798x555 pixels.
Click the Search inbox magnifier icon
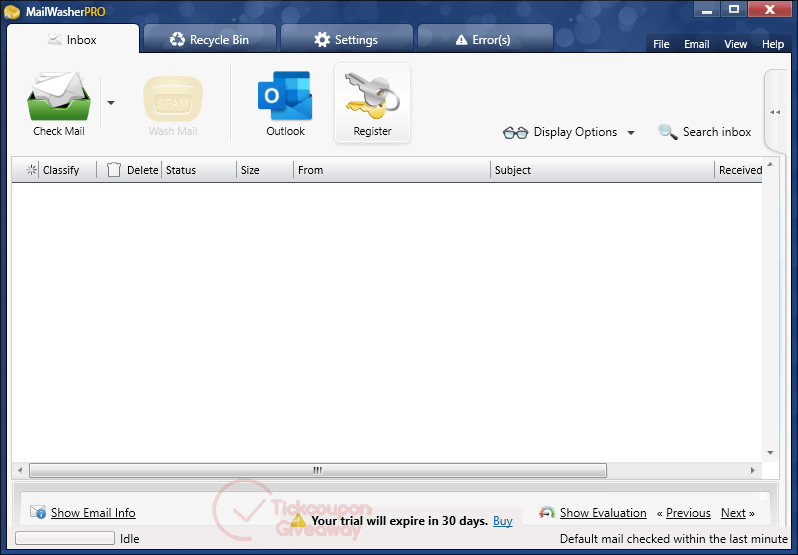[x=667, y=132]
